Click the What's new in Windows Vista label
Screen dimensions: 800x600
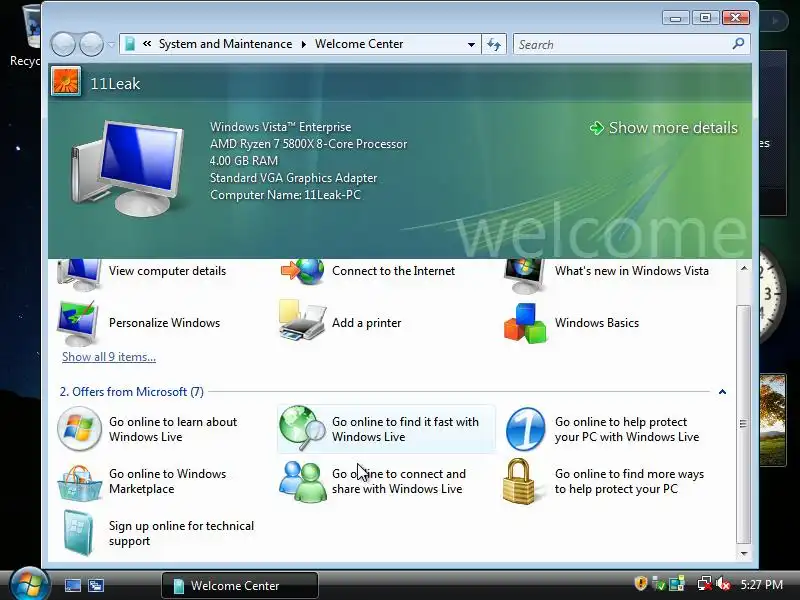[x=632, y=270]
